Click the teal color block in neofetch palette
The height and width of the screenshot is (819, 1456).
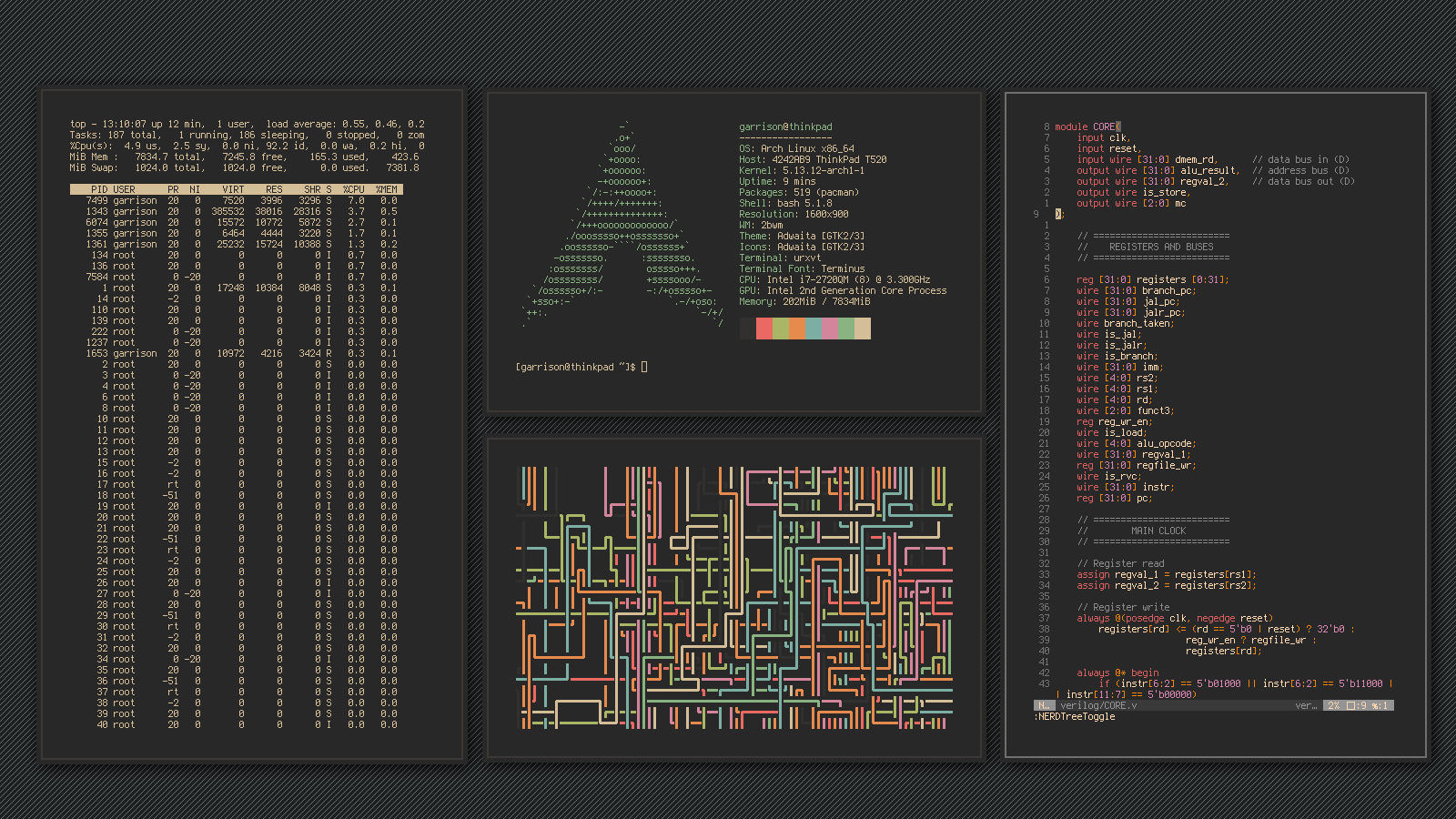click(x=813, y=329)
